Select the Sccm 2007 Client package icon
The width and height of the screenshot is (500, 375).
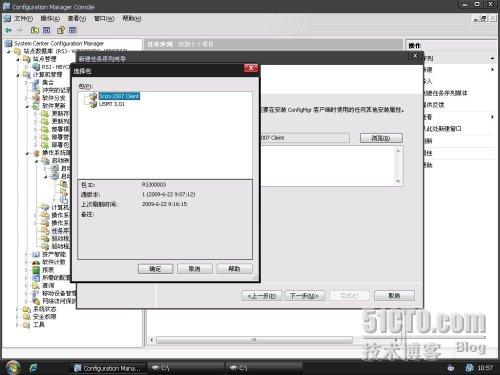pos(94,96)
